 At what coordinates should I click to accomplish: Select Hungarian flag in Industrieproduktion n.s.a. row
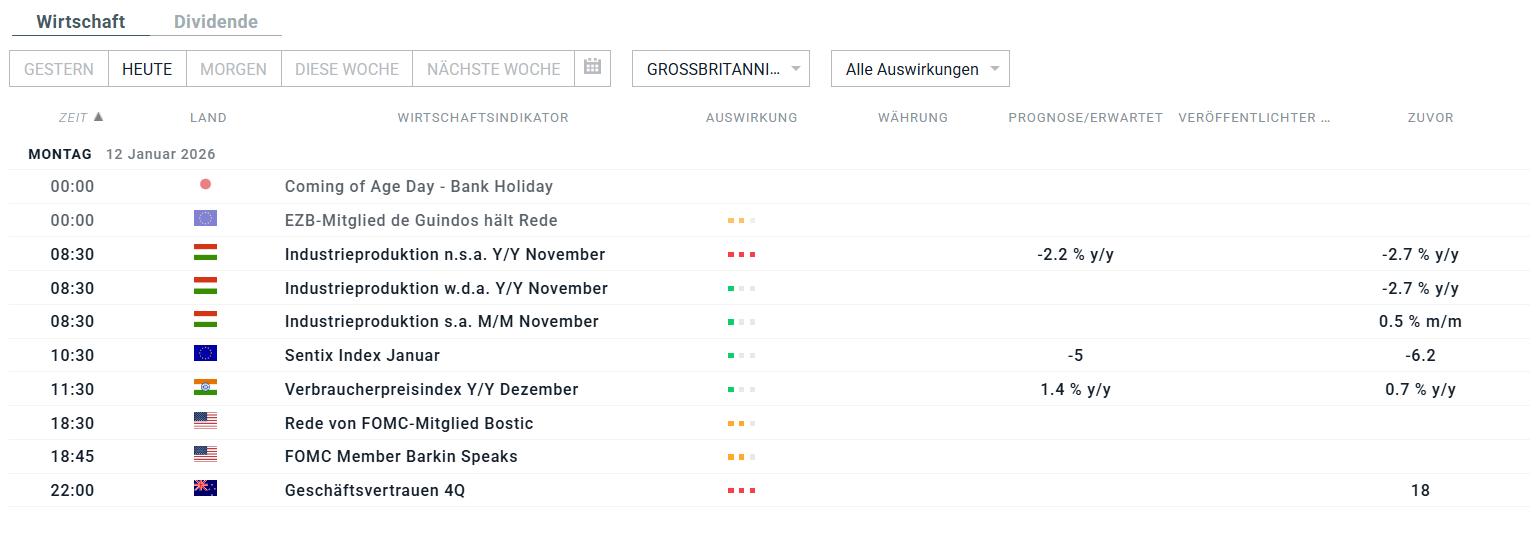point(205,253)
